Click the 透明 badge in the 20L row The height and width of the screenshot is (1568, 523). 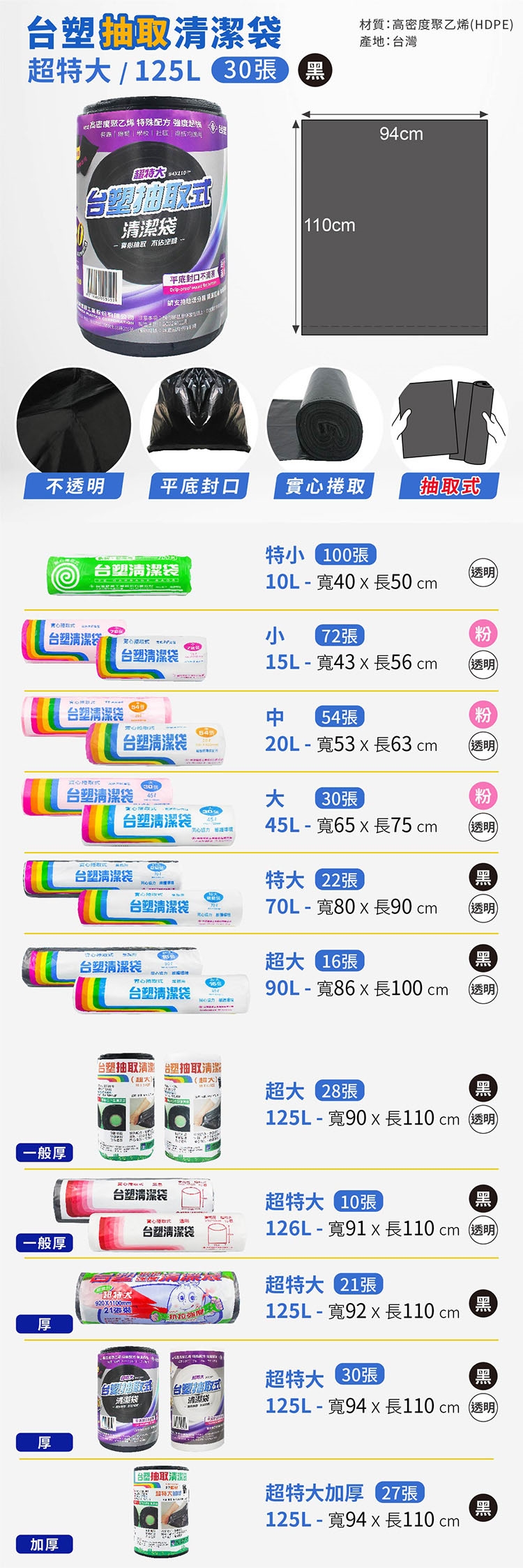pyautogui.click(x=483, y=745)
